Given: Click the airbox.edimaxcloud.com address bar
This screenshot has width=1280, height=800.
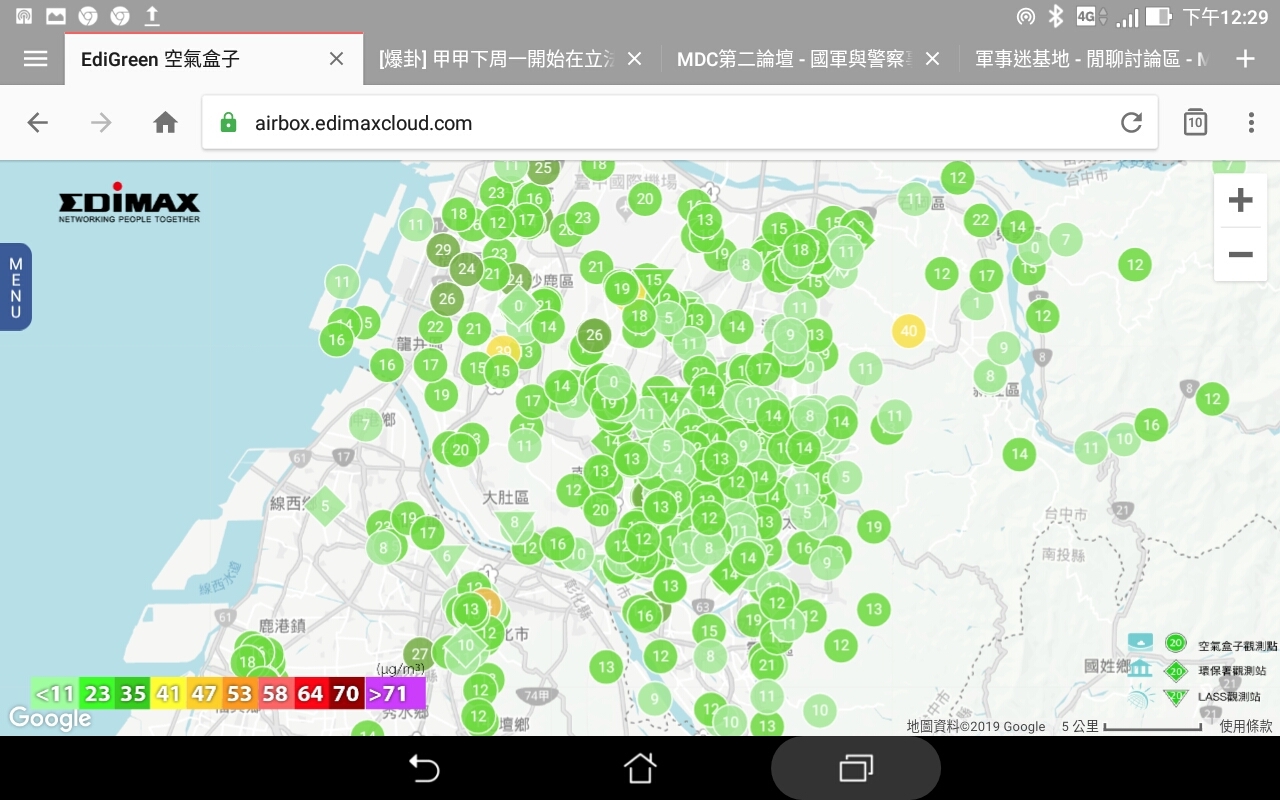Looking at the screenshot, I should click(680, 123).
